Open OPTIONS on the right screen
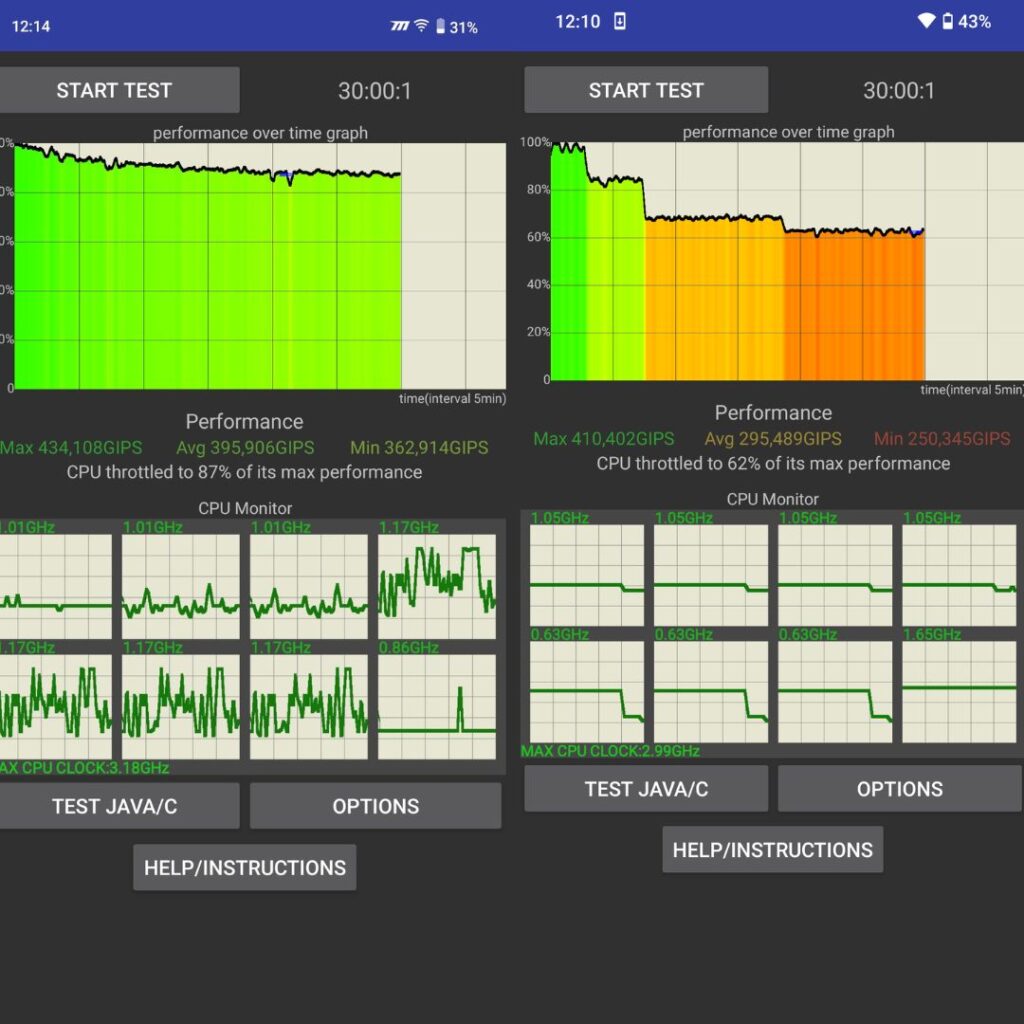 pyautogui.click(x=899, y=789)
